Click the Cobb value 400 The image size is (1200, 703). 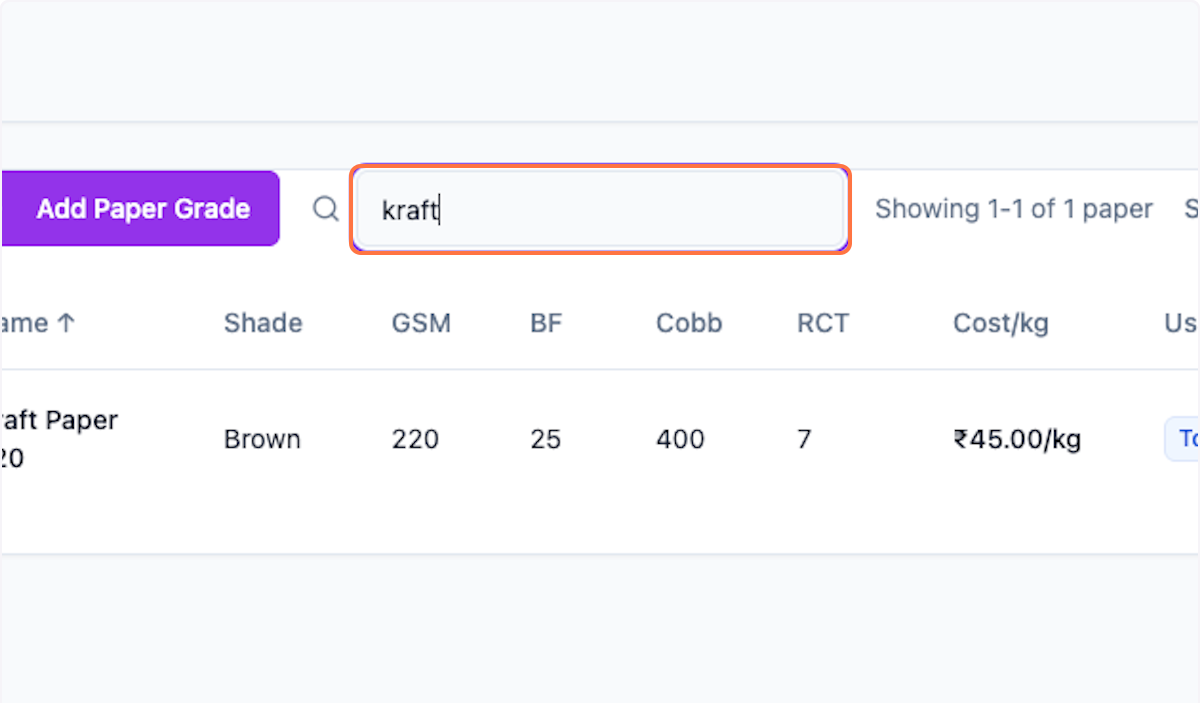(680, 439)
